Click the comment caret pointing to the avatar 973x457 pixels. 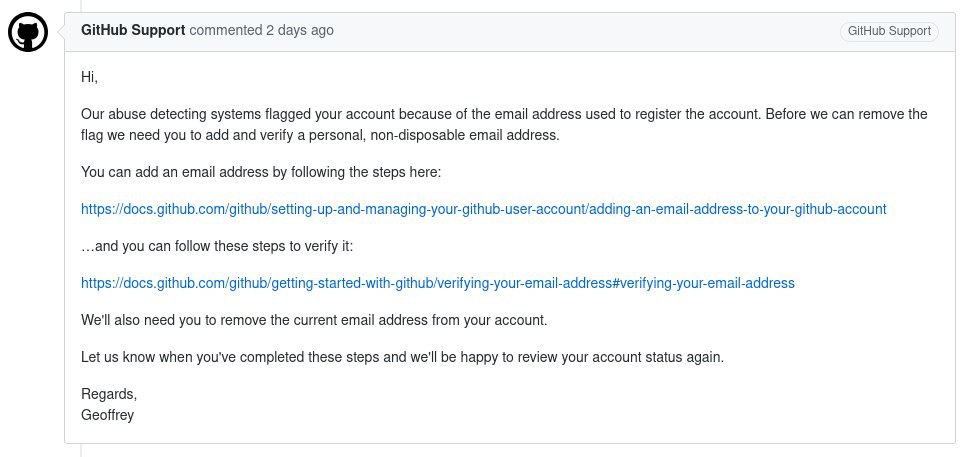click(x=60, y=31)
